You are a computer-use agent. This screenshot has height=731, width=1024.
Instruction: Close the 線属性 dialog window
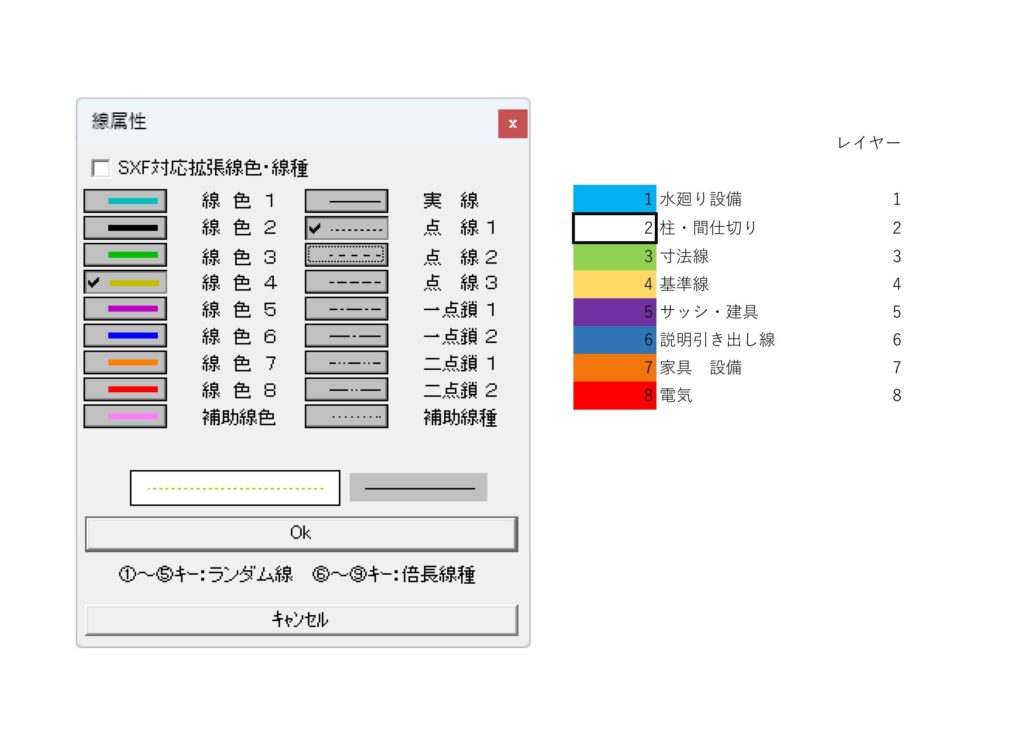512,124
